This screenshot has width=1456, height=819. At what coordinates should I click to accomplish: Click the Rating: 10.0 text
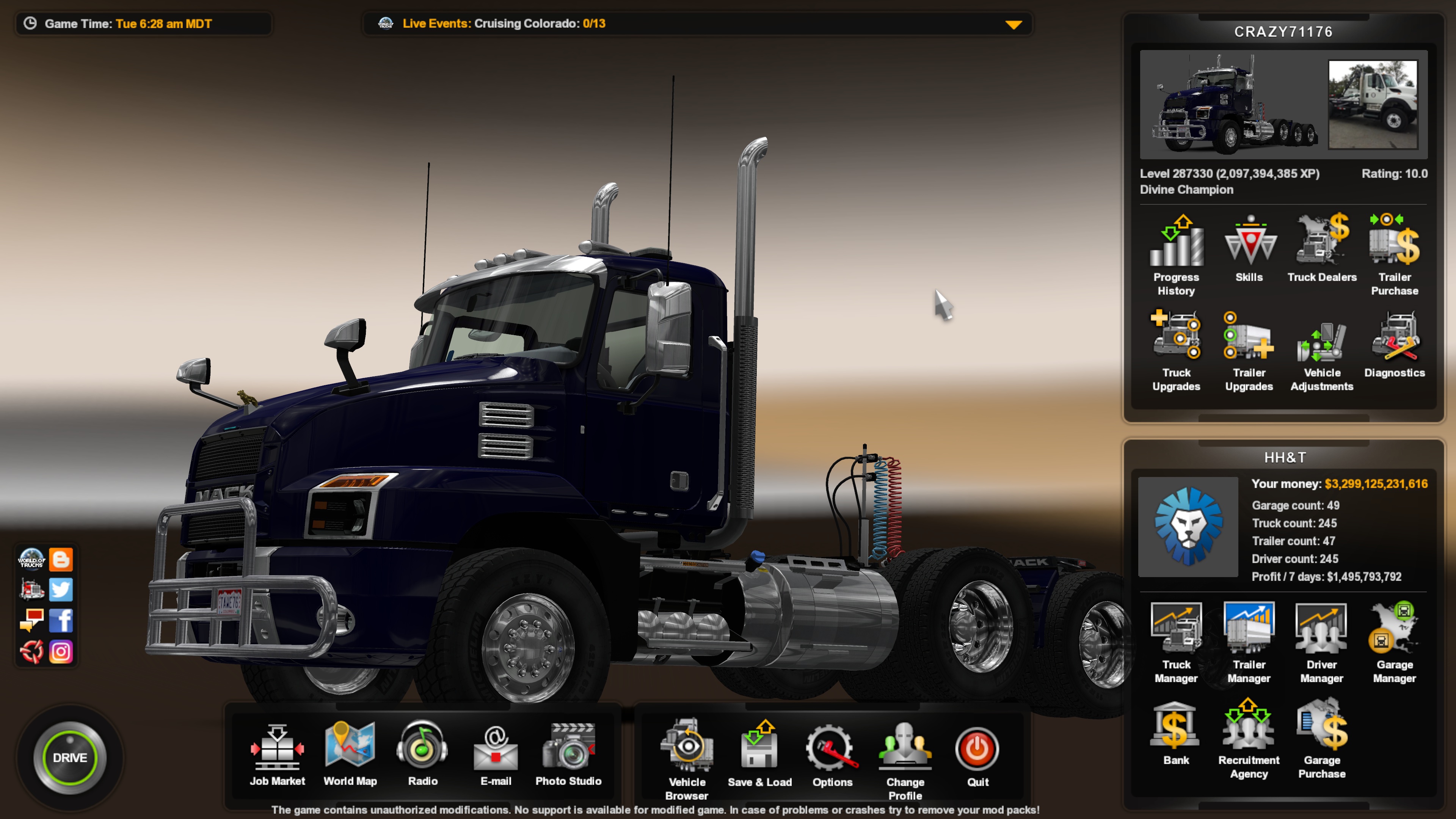(x=1395, y=174)
